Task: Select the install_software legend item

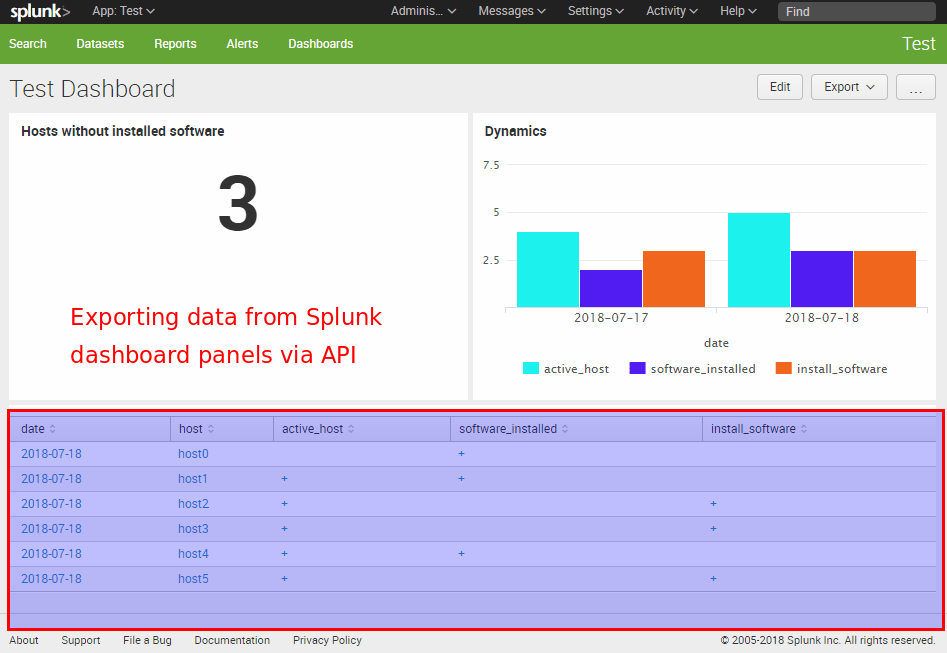Action: tap(843, 368)
